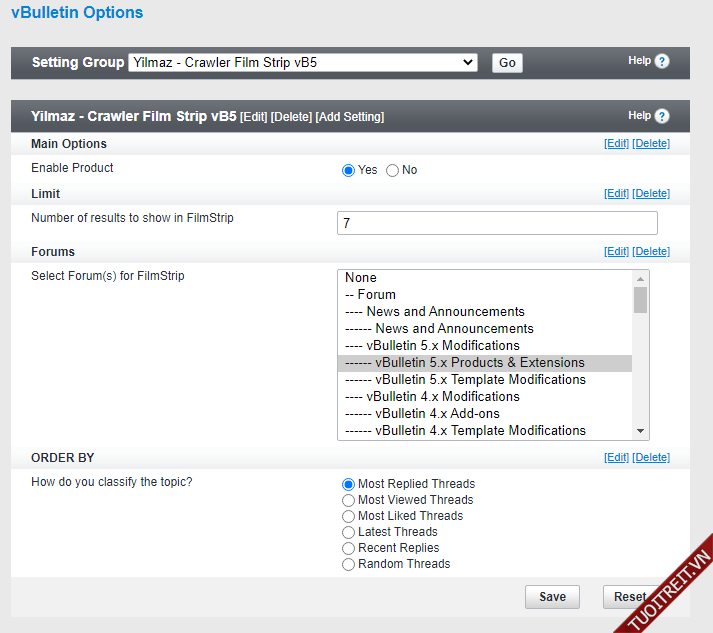Choose Random Threads ordering option
Image resolution: width=713 pixels, height=633 pixels.
[x=349, y=564]
